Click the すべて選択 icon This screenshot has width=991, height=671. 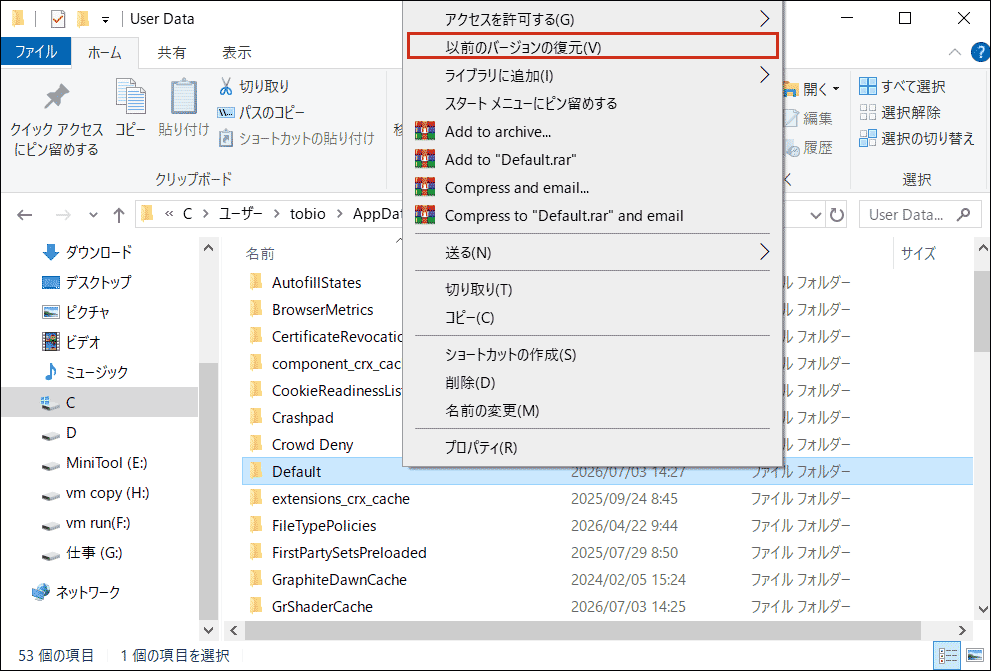point(868,86)
